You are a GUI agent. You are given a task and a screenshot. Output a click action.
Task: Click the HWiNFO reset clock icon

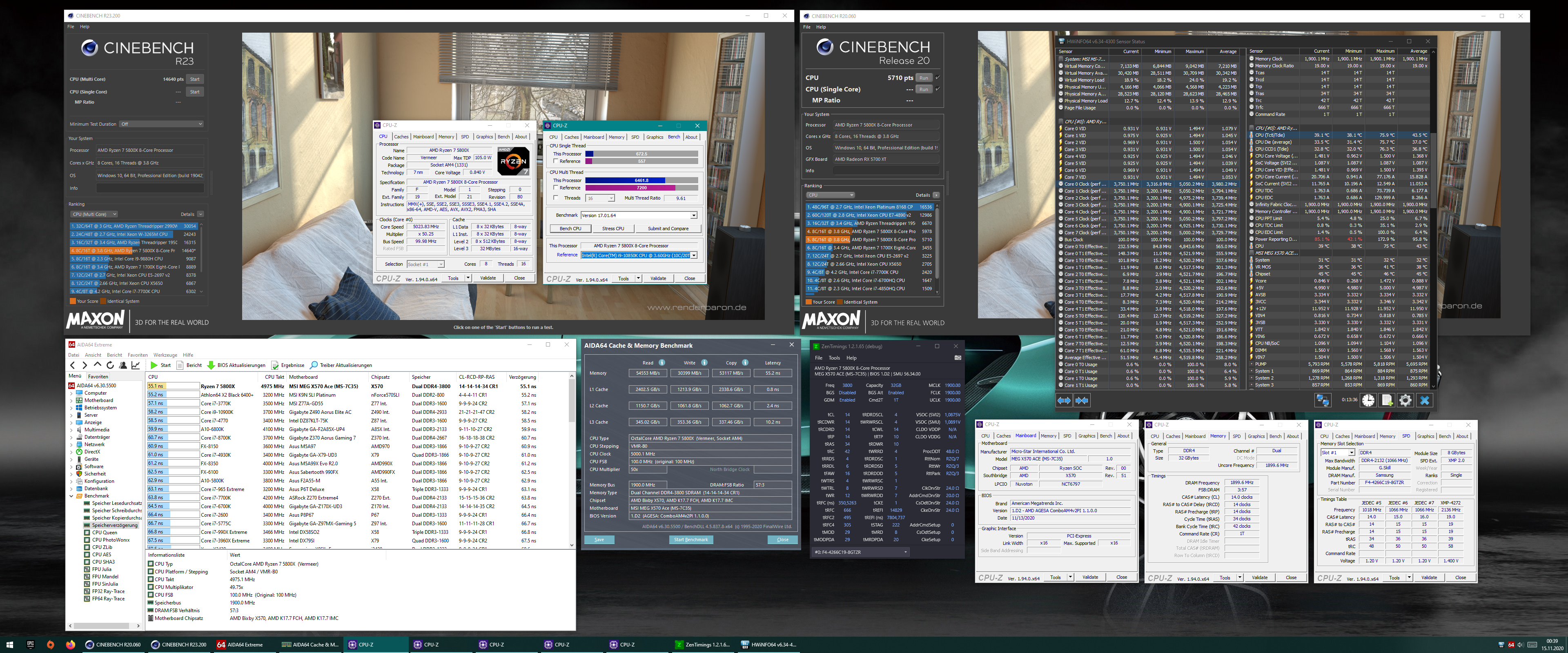pos(1368,400)
